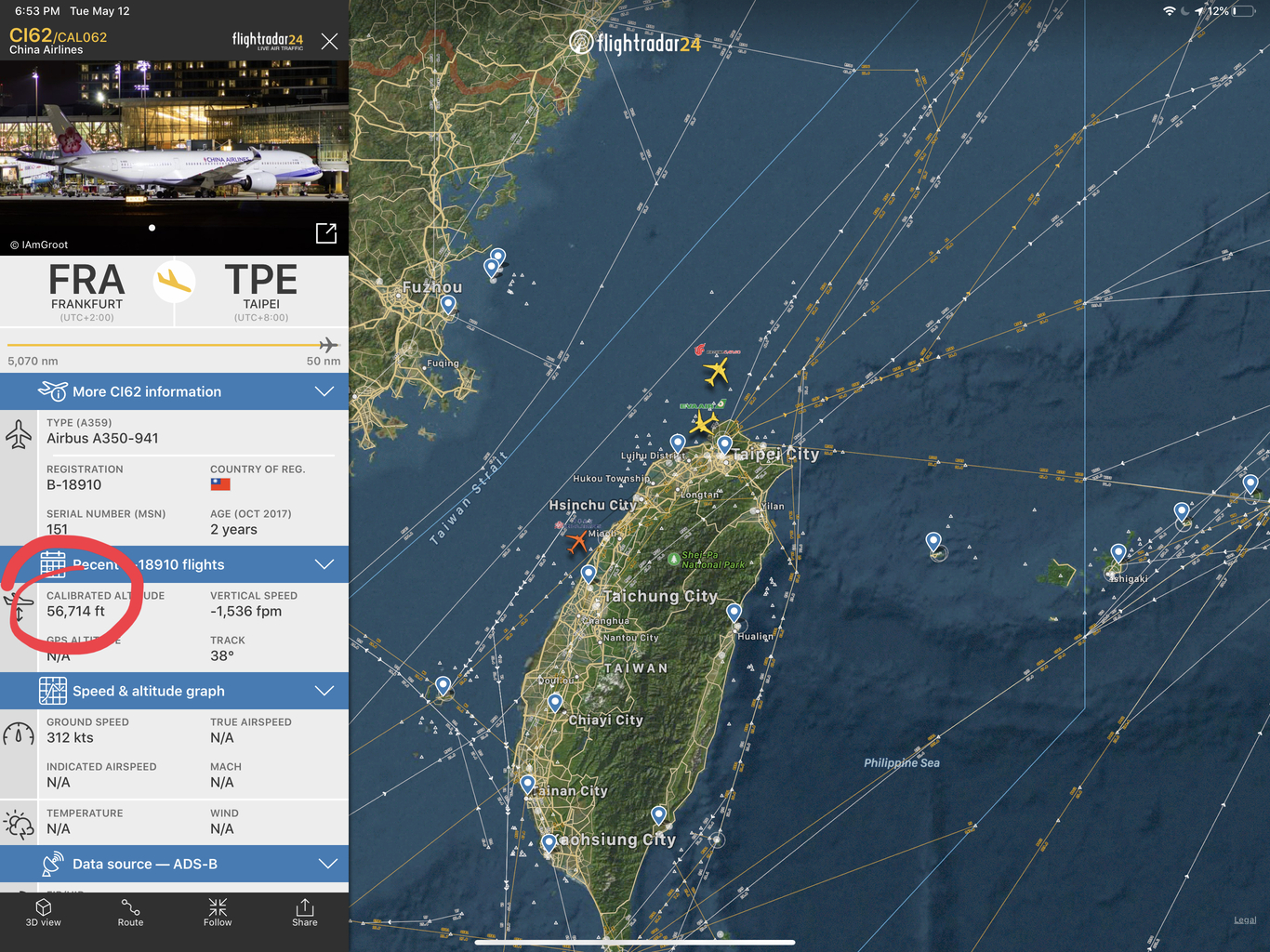Open the airport pin next to Taipei City label
Image resolution: width=1270 pixels, height=952 pixels.
(x=724, y=446)
